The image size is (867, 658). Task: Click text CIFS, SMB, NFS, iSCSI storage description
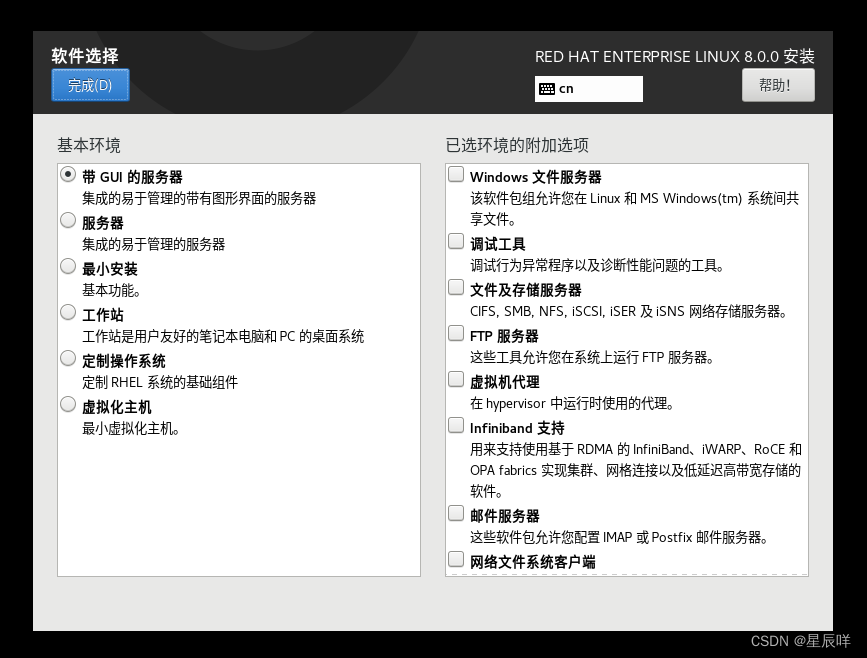(629, 311)
